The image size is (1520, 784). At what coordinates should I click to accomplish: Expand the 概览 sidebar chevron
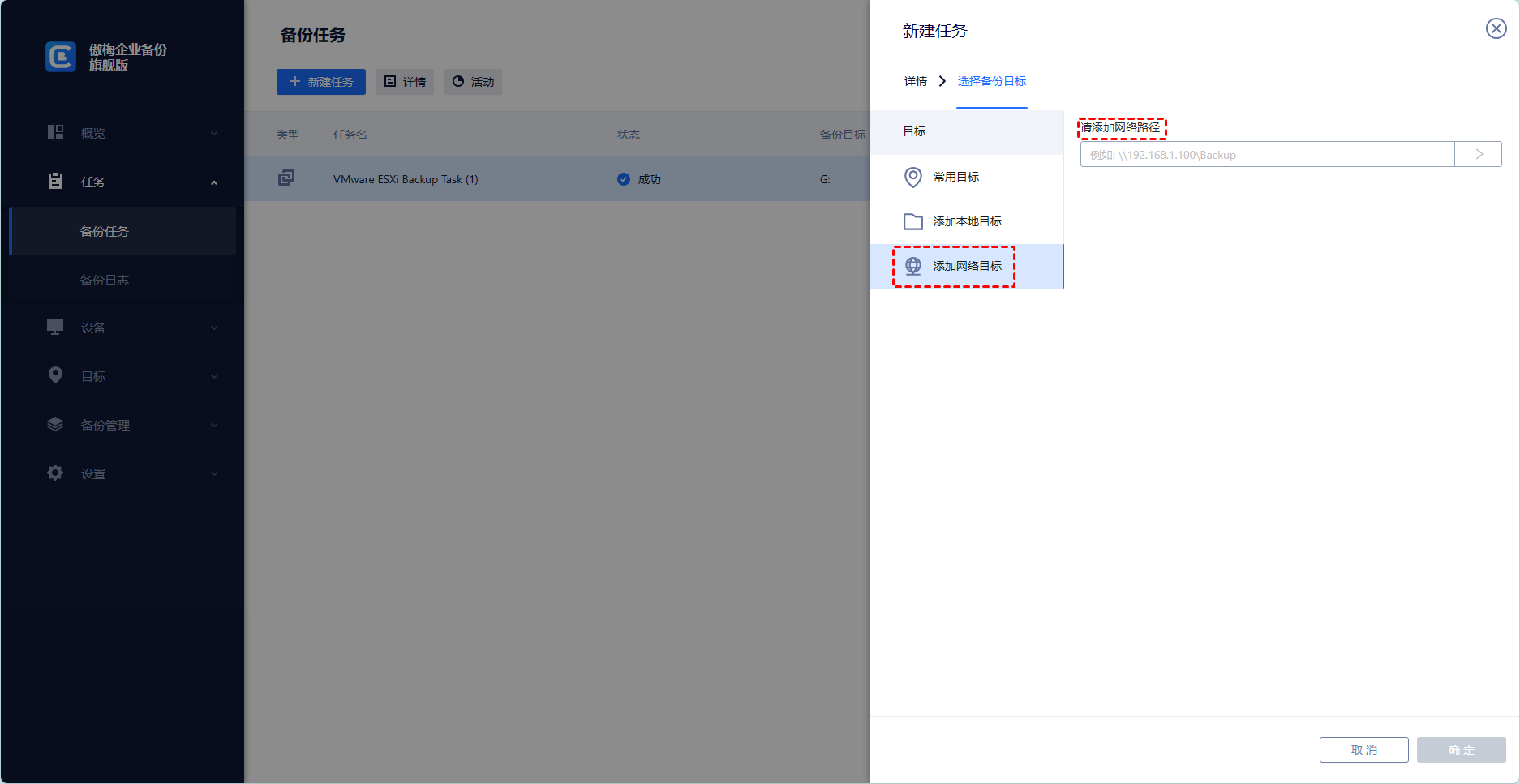(x=214, y=133)
